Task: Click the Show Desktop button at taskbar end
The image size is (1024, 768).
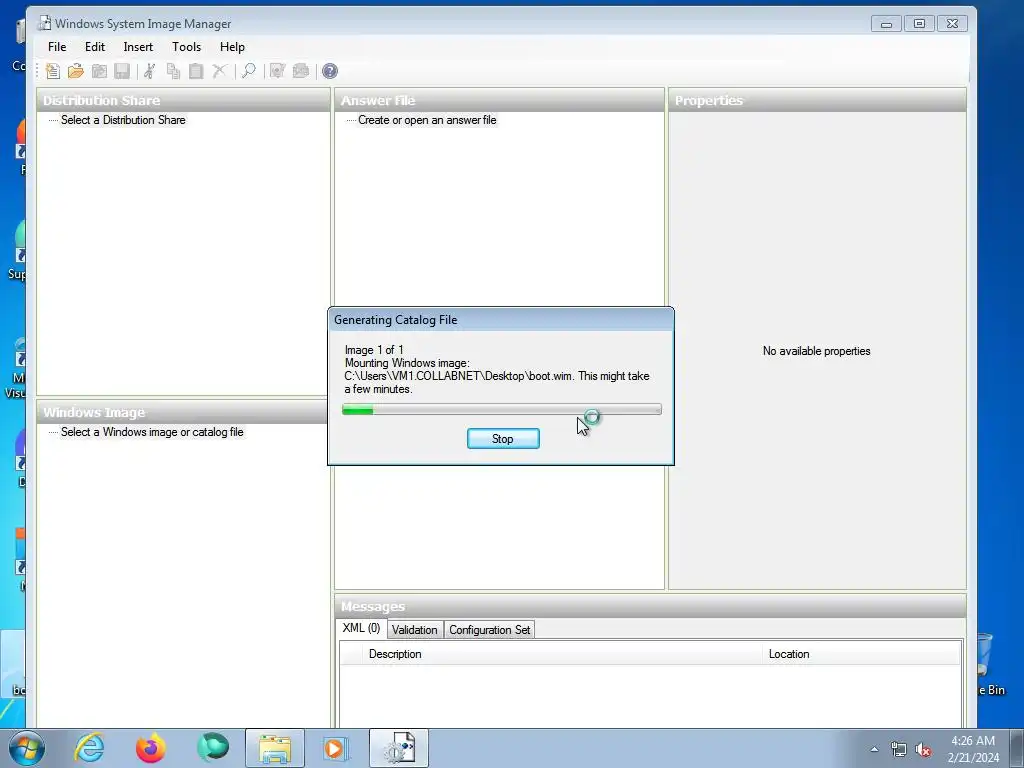Action: click(x=1017, y=748)
